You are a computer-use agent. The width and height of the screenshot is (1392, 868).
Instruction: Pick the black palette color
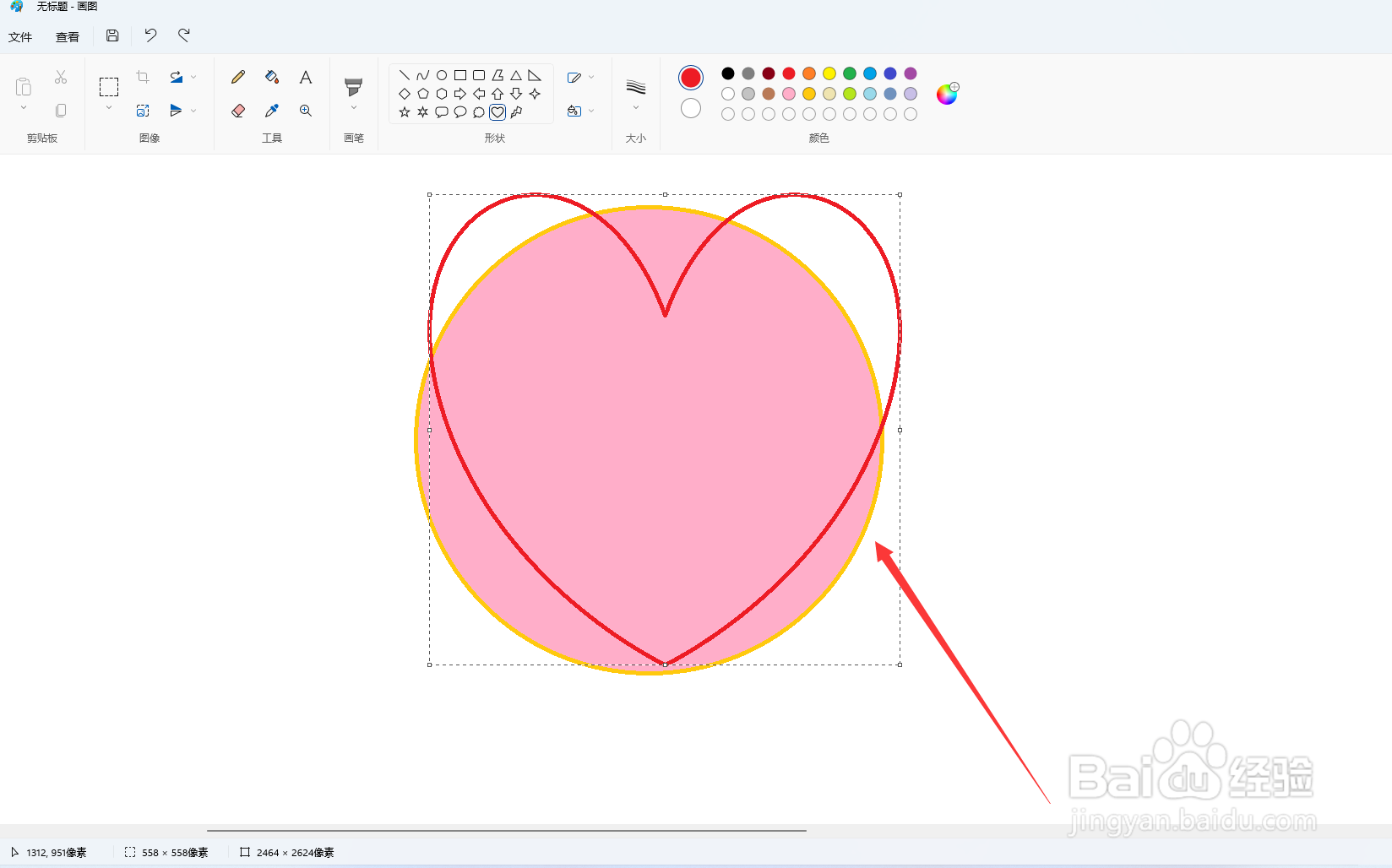[728, 73]
